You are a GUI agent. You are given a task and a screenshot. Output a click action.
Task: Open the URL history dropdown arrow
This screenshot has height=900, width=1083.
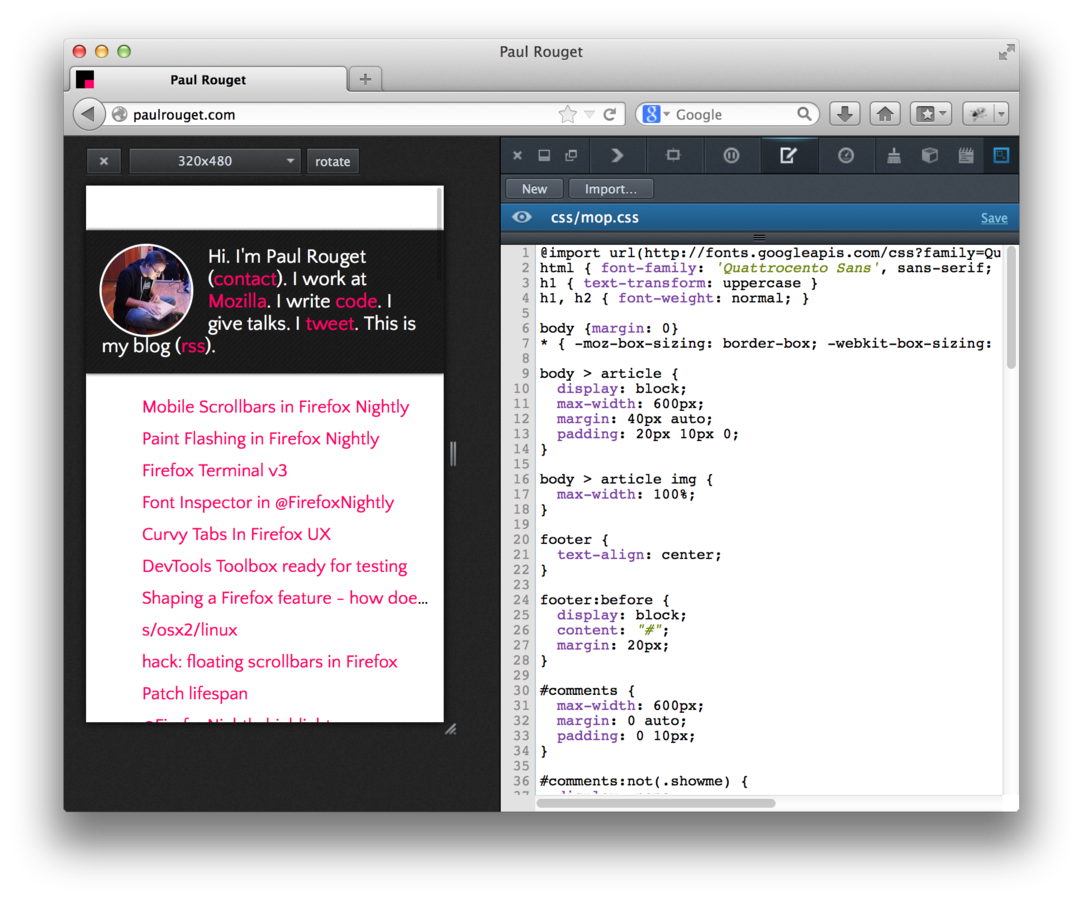coord(589,115)
